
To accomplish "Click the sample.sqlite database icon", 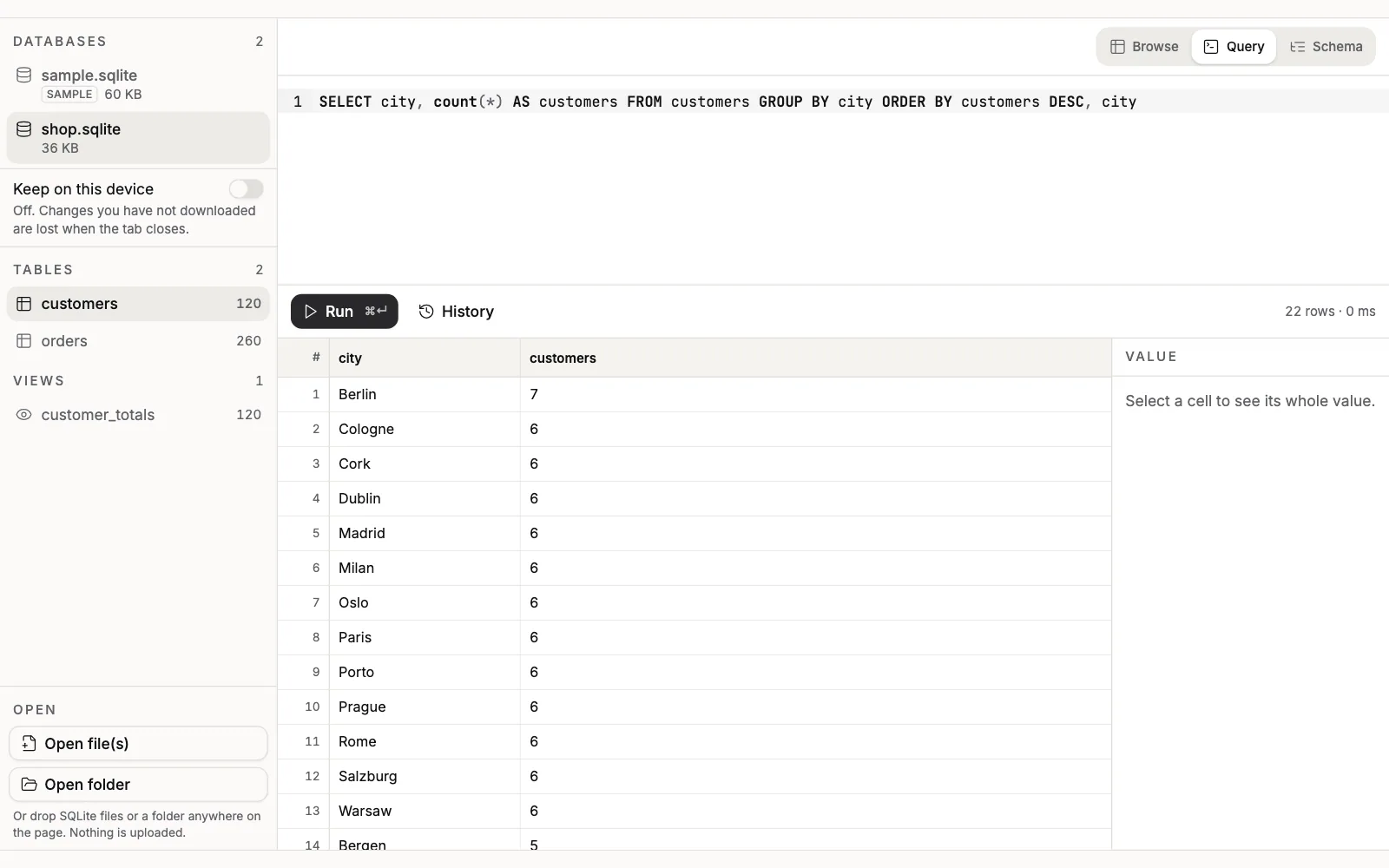I will tap(24, 75).
